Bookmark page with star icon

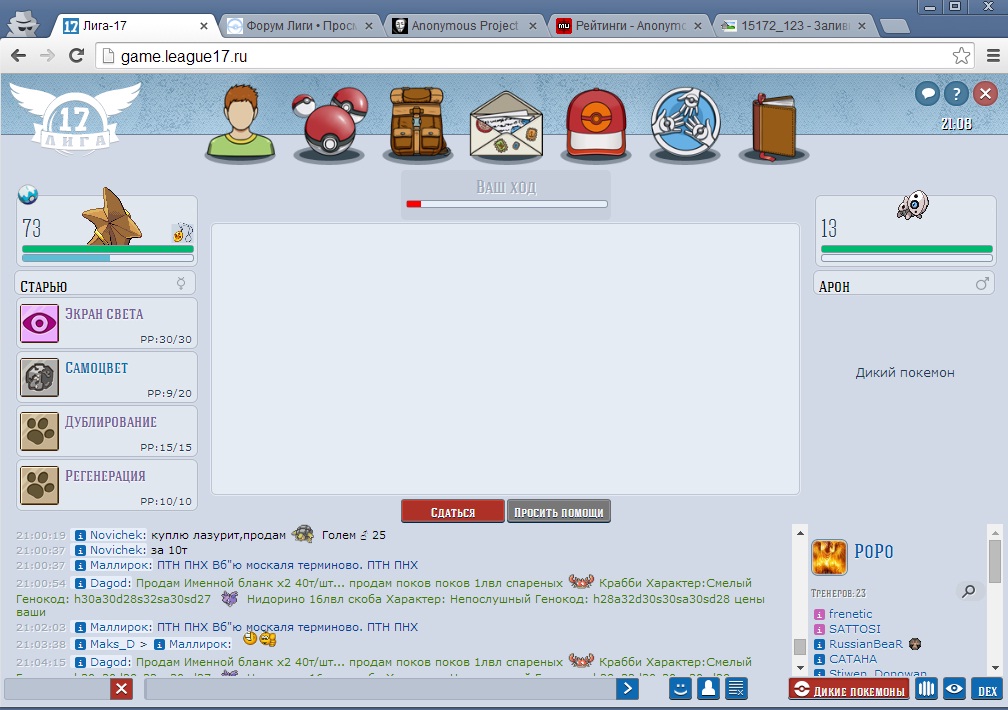(x=961, y=56)
